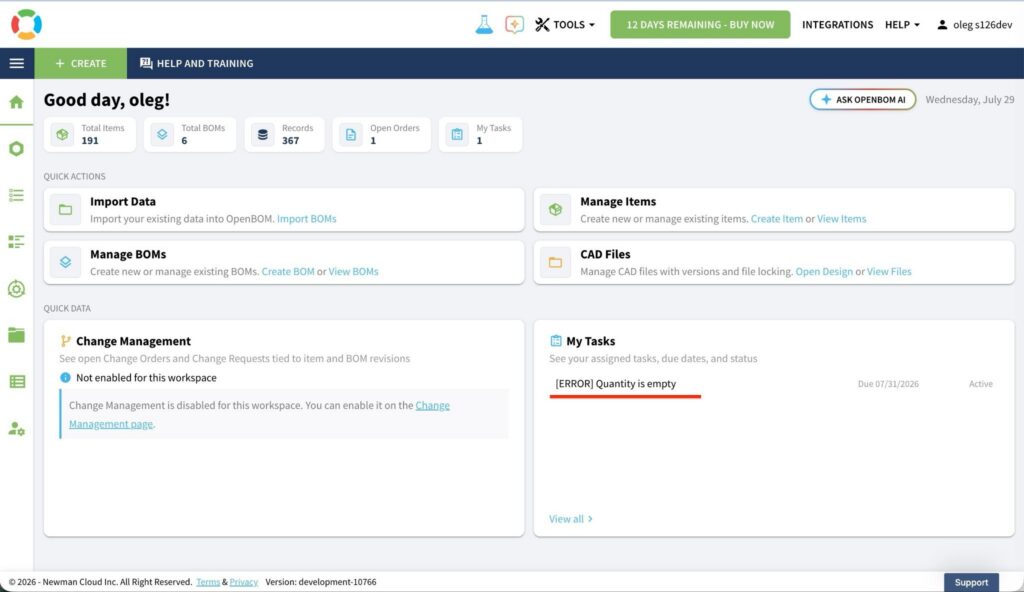Open the structured list icon in sidebar
The height and width of the screenshot is (592, 1024).
pos(16,242)
